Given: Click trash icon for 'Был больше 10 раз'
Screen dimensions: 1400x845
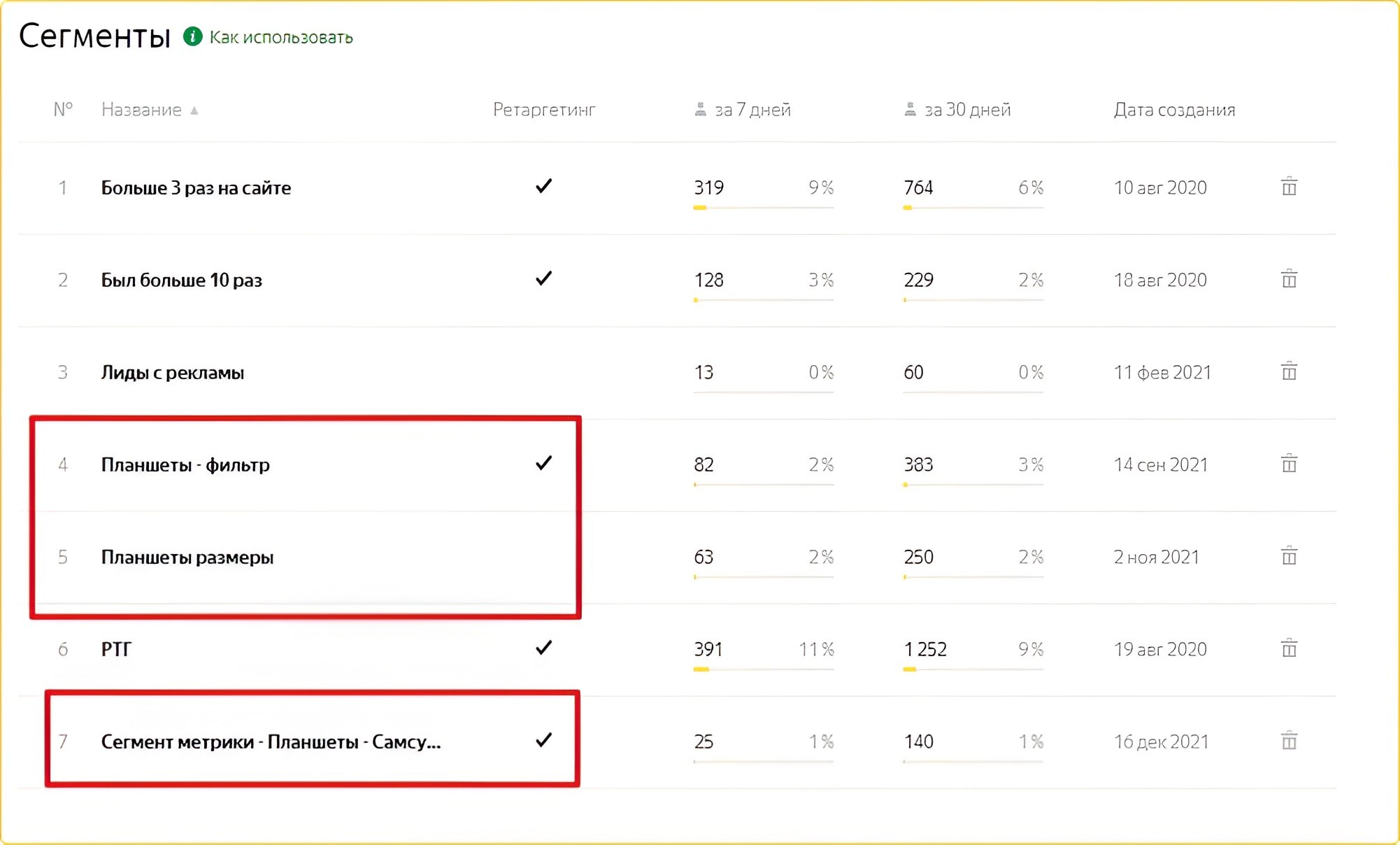Looking at the screenshot, I should click(1289, 279).
